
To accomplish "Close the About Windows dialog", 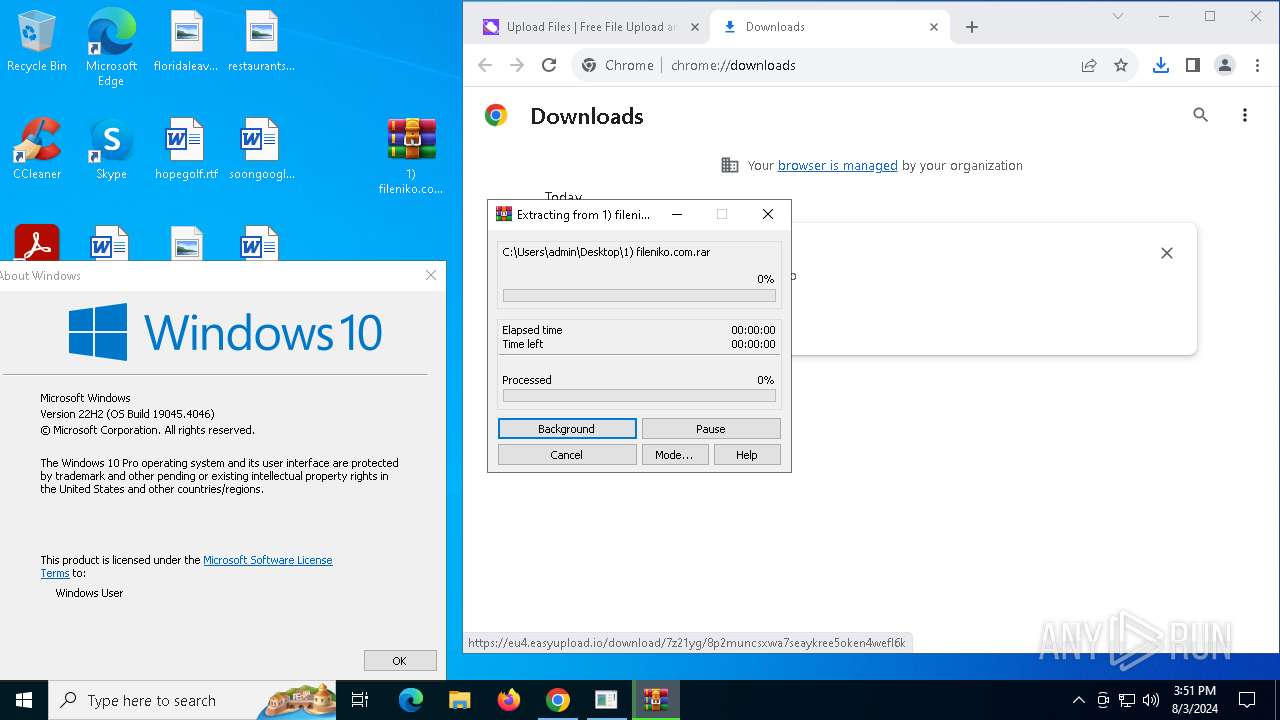I will coord(431,275).
